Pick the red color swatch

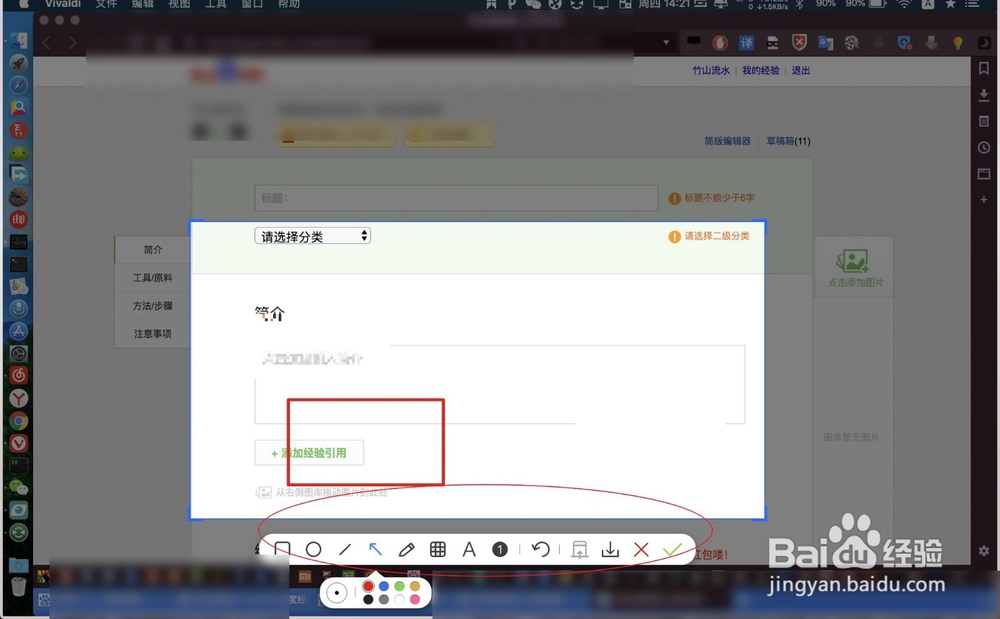click(368, 585)
